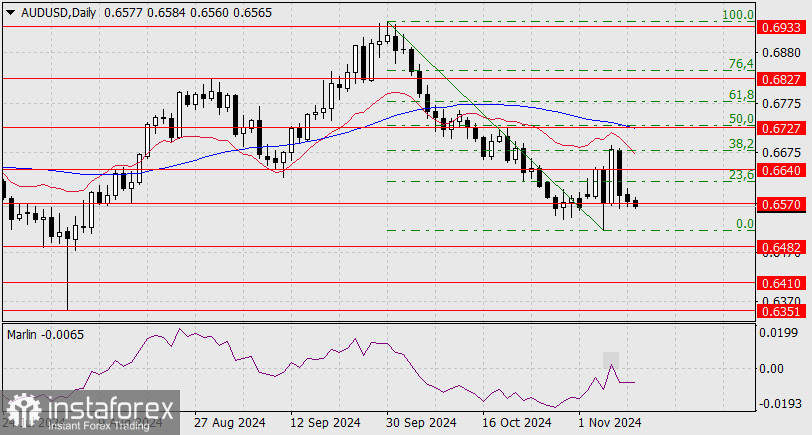This screenshot has height=435, width=812.
Task: Select the 0.6410 price level label
Action: click(x=782, y=283)
